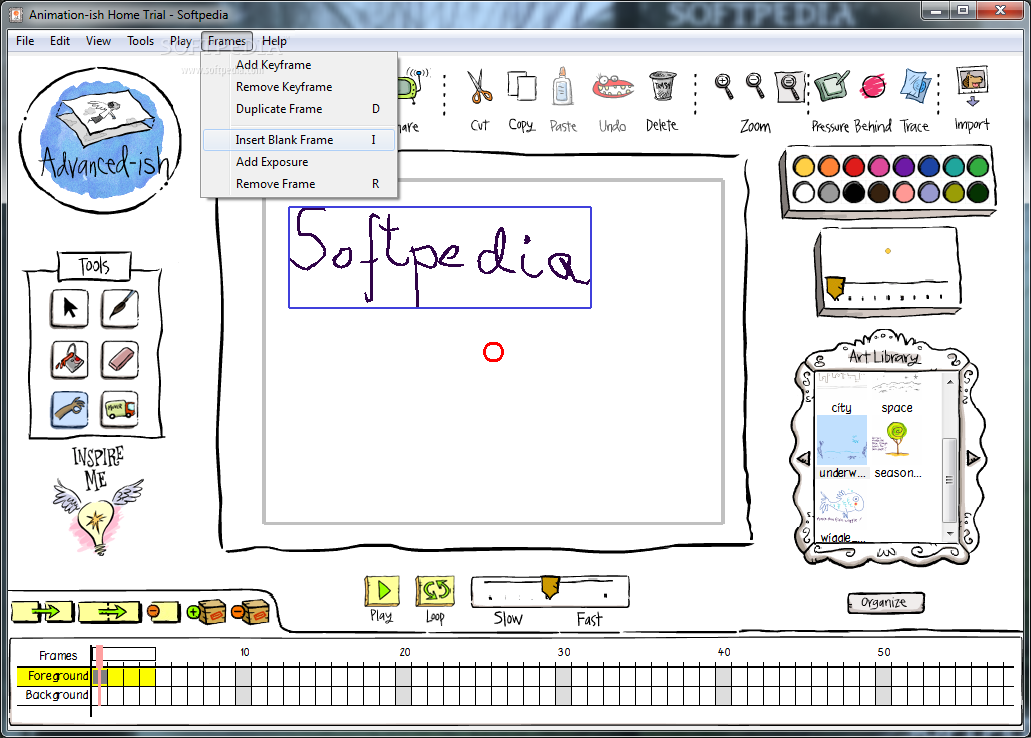Click the Copy pages icon

pyautogui.click(x=521, y=86)
